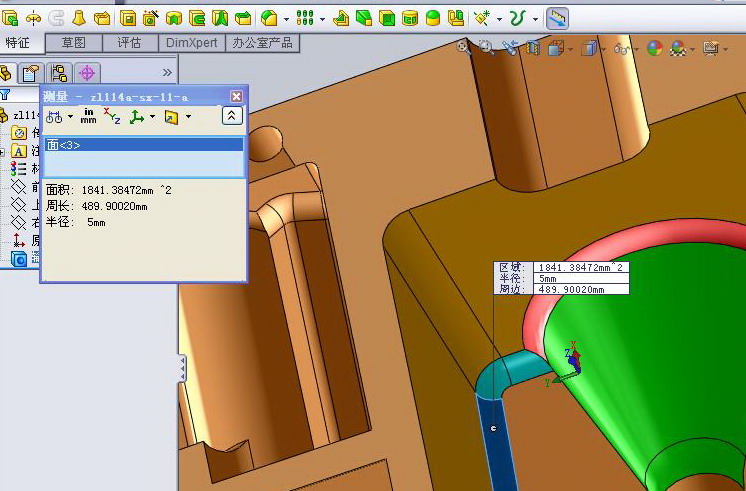Open the View Orientation cube icon
Image resolution: width=746 pixels, height=491 pixels.
[555, 48]
